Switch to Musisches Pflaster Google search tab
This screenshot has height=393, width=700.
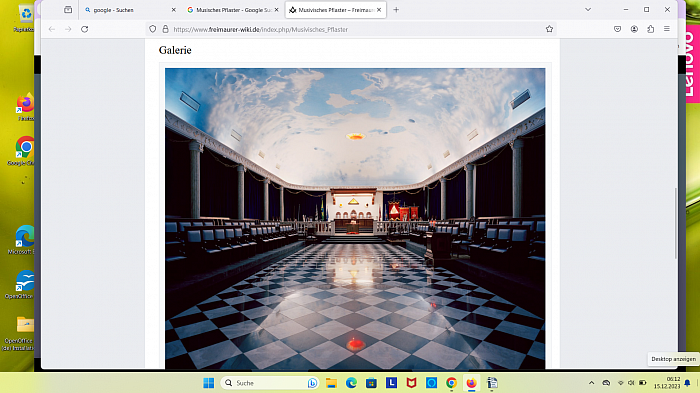tap(231, 10)
